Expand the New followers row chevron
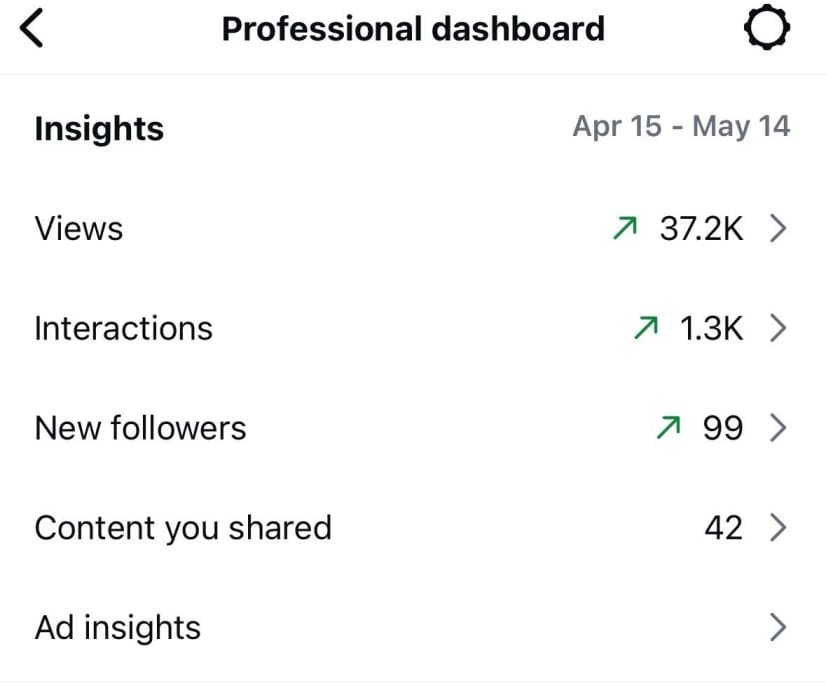Viewport: 826px width, 698px height. (x=778, y=429)
